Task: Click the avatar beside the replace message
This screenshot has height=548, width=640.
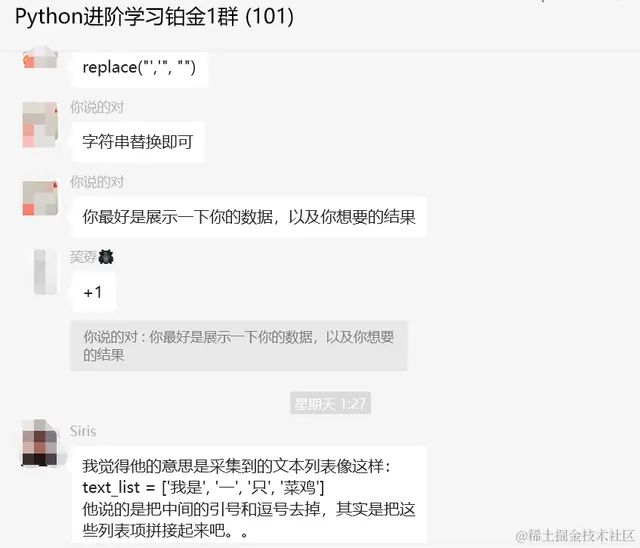Action: point(40,57)
